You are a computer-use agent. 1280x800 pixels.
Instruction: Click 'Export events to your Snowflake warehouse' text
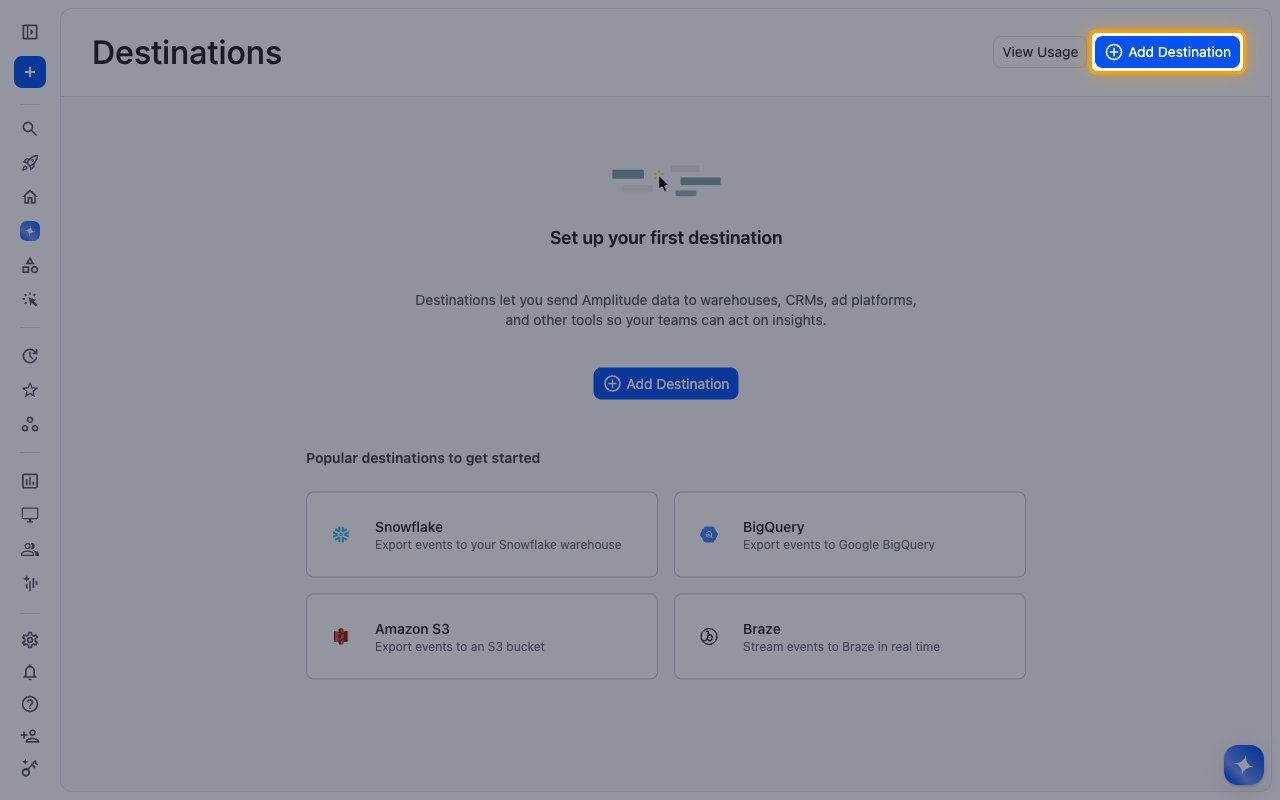pos(498,545)
